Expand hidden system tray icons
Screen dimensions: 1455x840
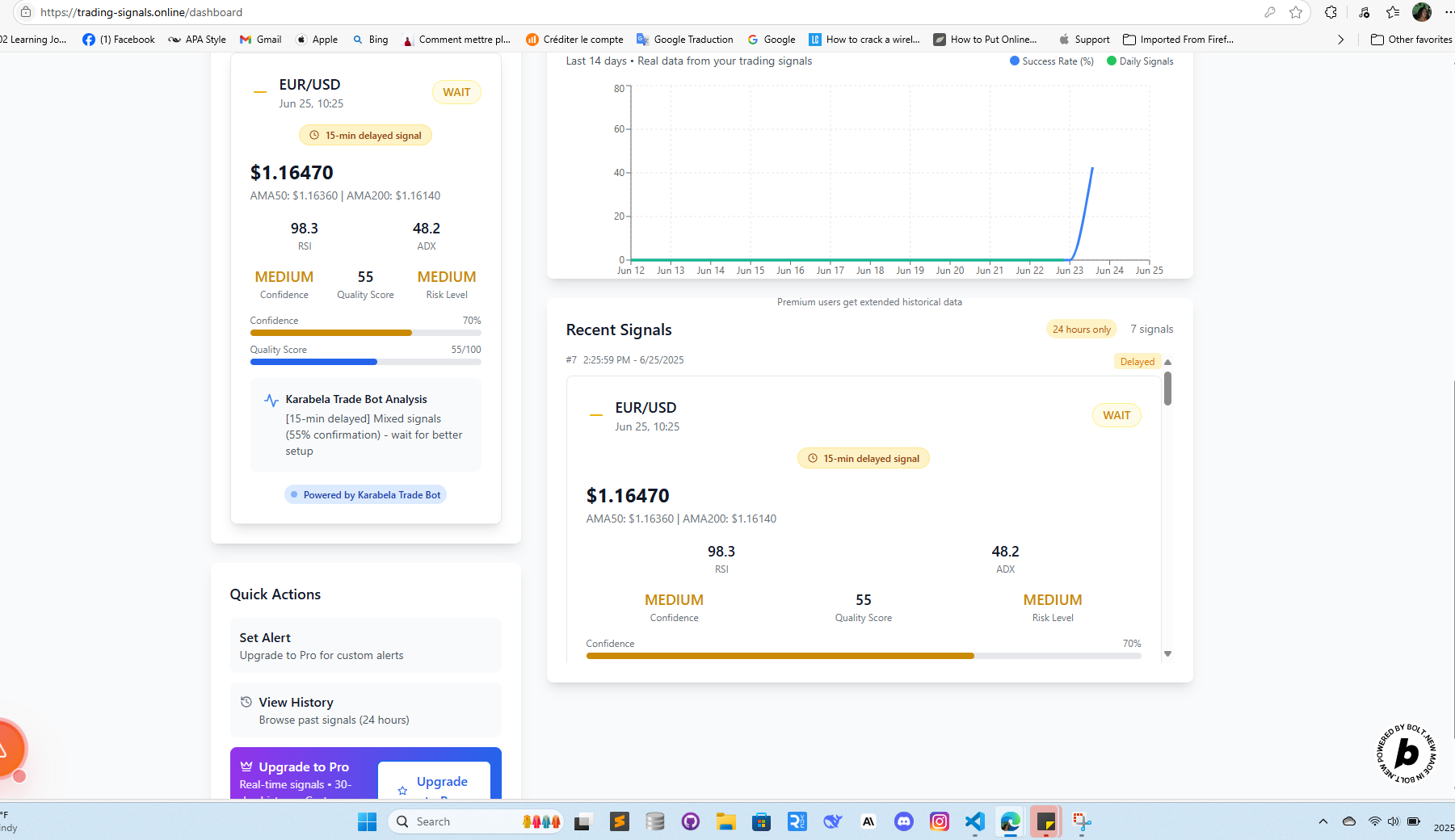(1323, 821)
